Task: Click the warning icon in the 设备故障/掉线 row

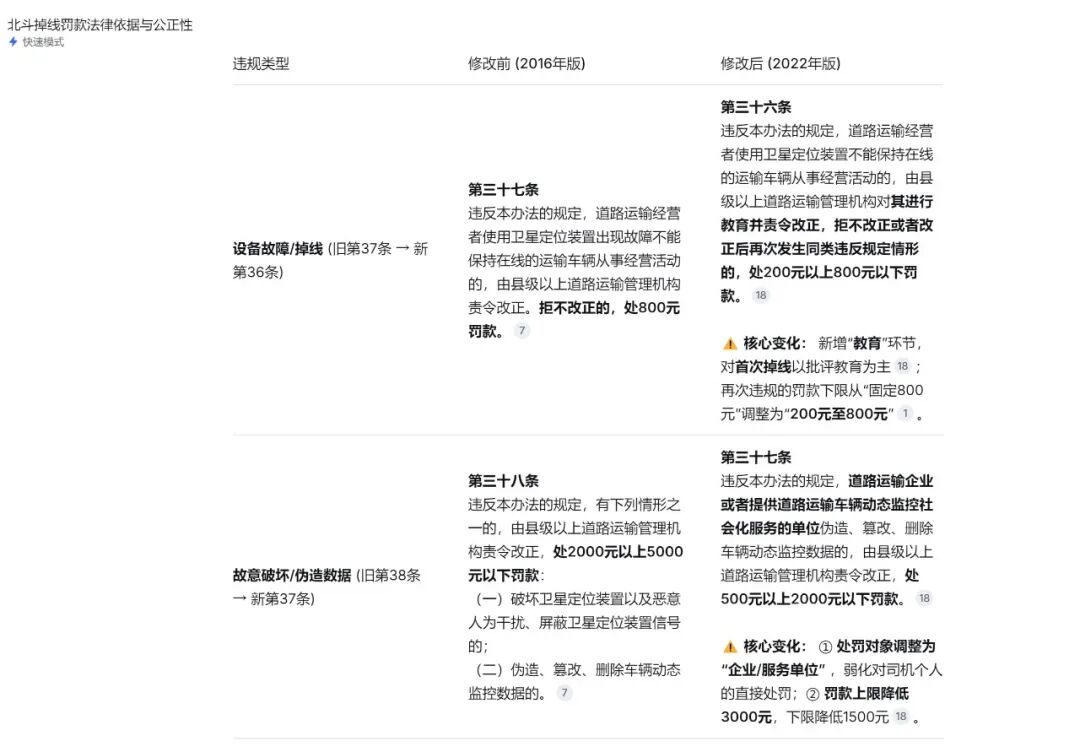Action: click(730, 344)
